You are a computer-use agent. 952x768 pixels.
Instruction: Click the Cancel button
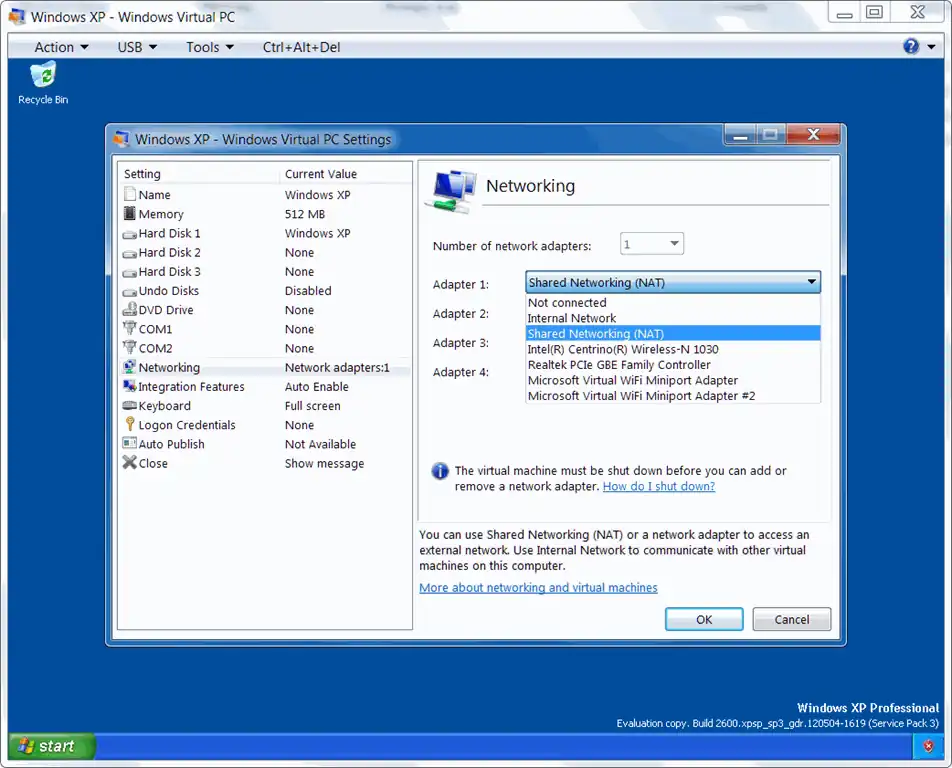791,620
